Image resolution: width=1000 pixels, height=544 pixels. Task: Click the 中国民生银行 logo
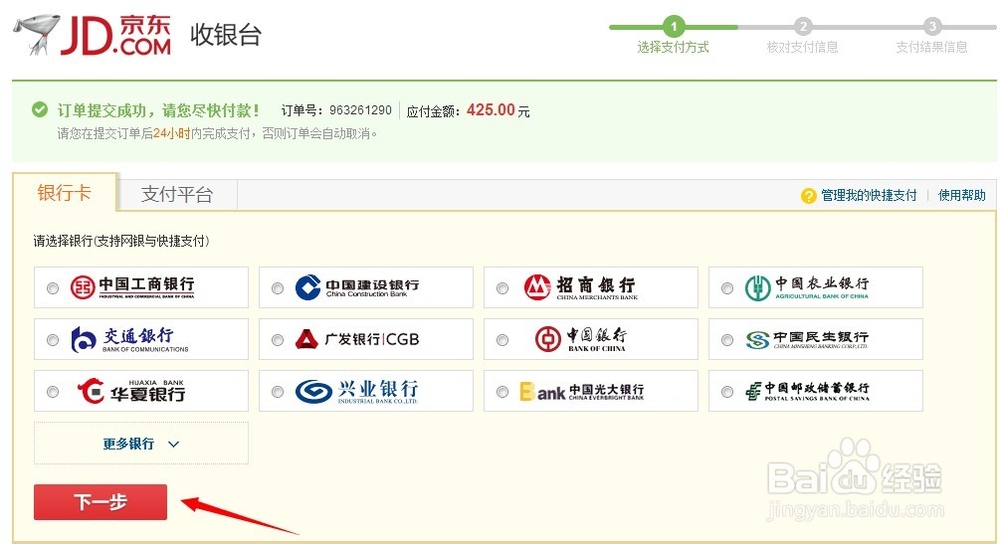[x=807, y=339]
